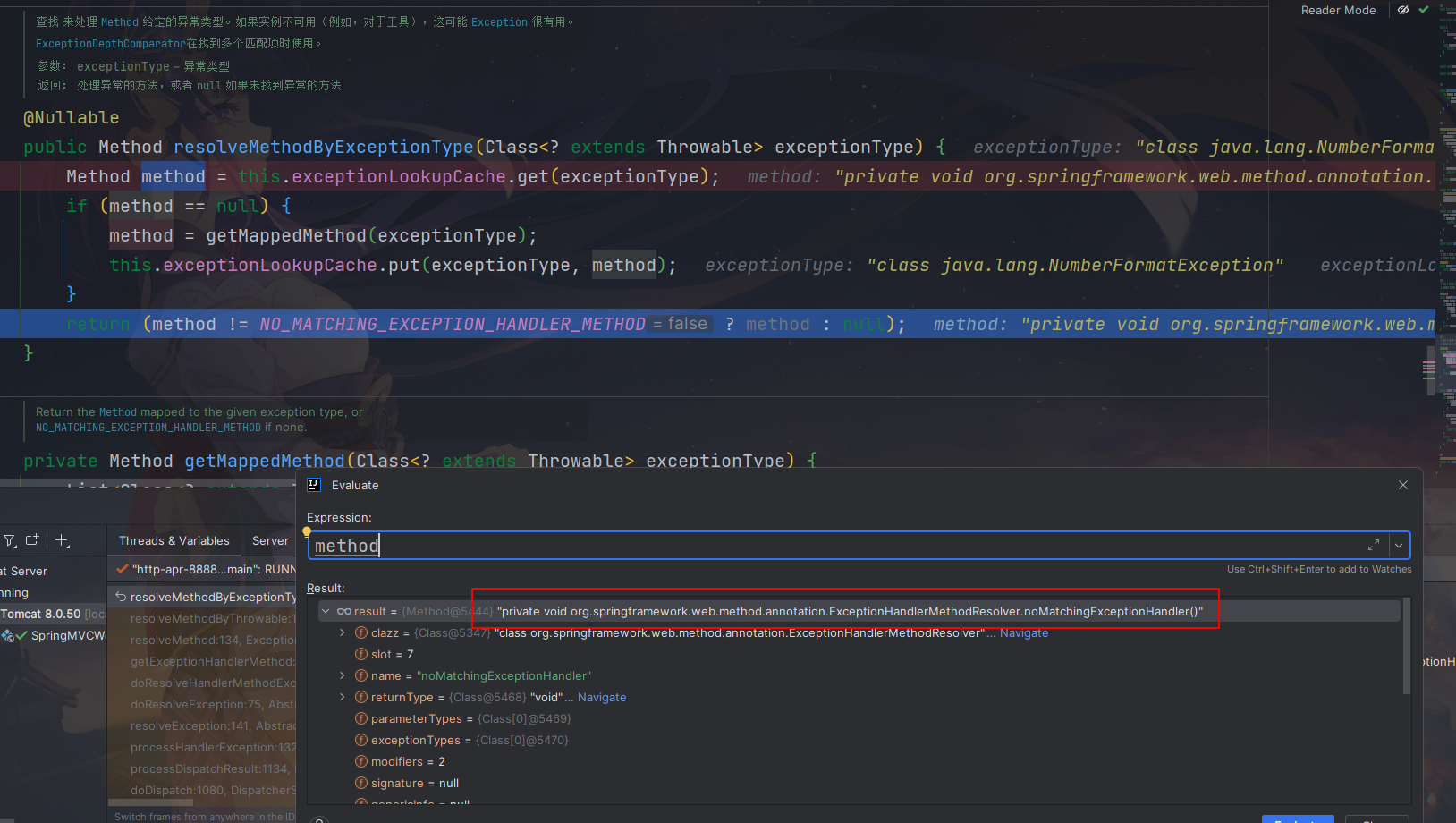1456x823 pixels.
Task: Expand the 'returnType' field node
Action: 343,697
